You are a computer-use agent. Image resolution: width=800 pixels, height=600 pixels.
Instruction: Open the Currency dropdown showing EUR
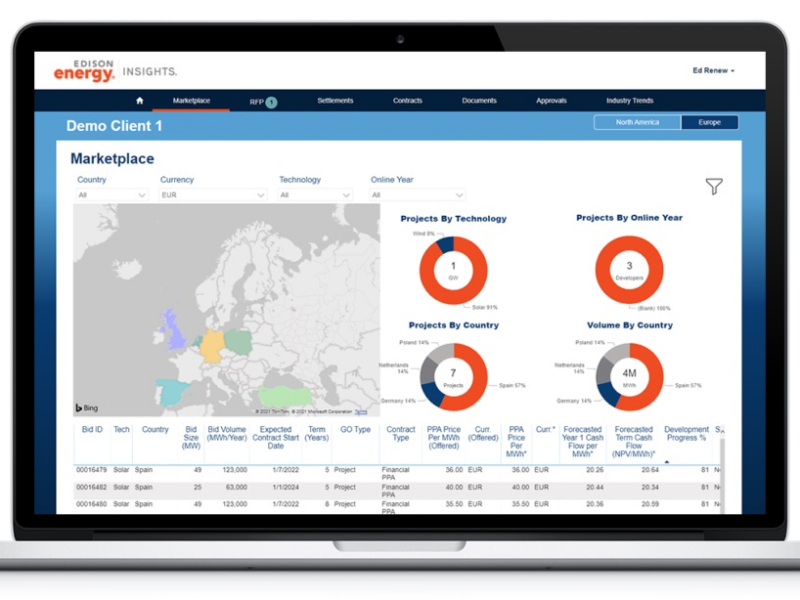(x=213, y=196)
